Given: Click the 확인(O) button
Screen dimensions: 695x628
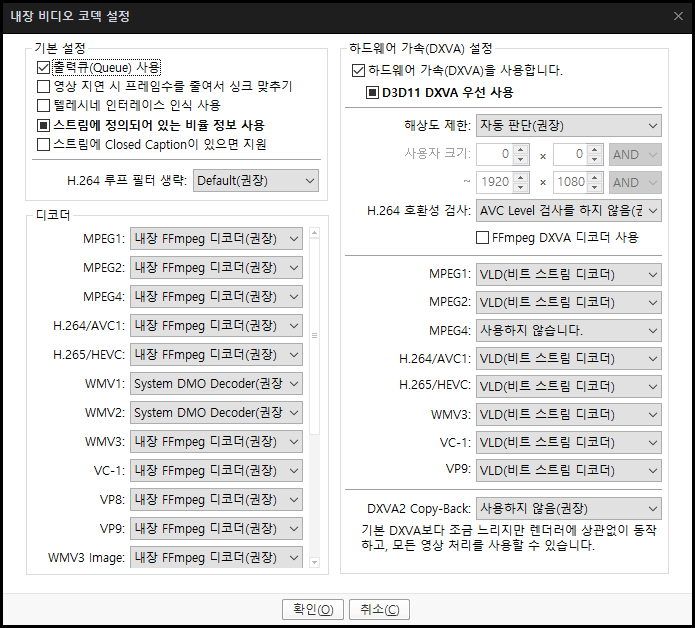Looking at the screenshot, I should click(x=313, y=610).
